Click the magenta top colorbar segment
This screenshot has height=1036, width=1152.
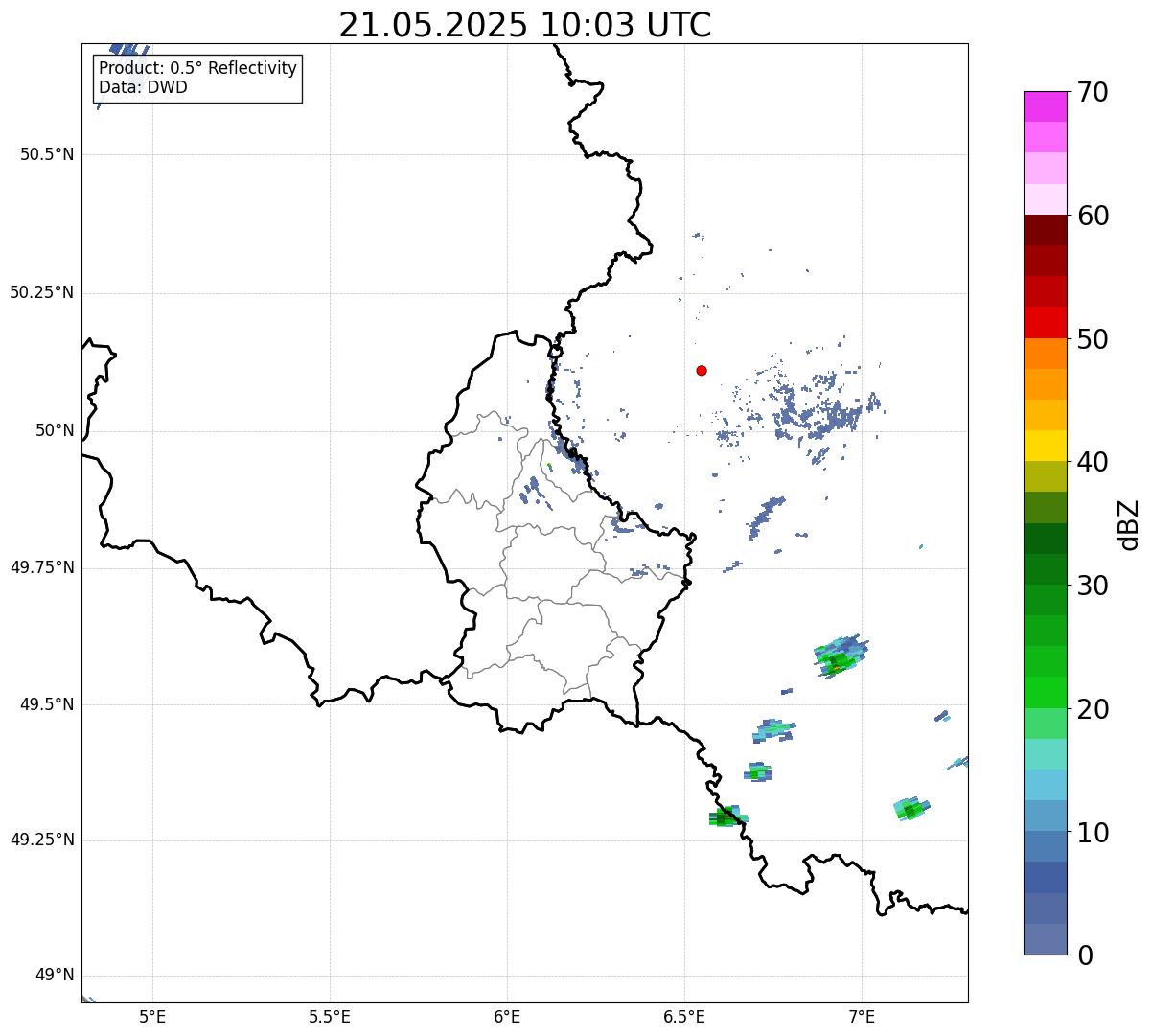(1046, 106)
